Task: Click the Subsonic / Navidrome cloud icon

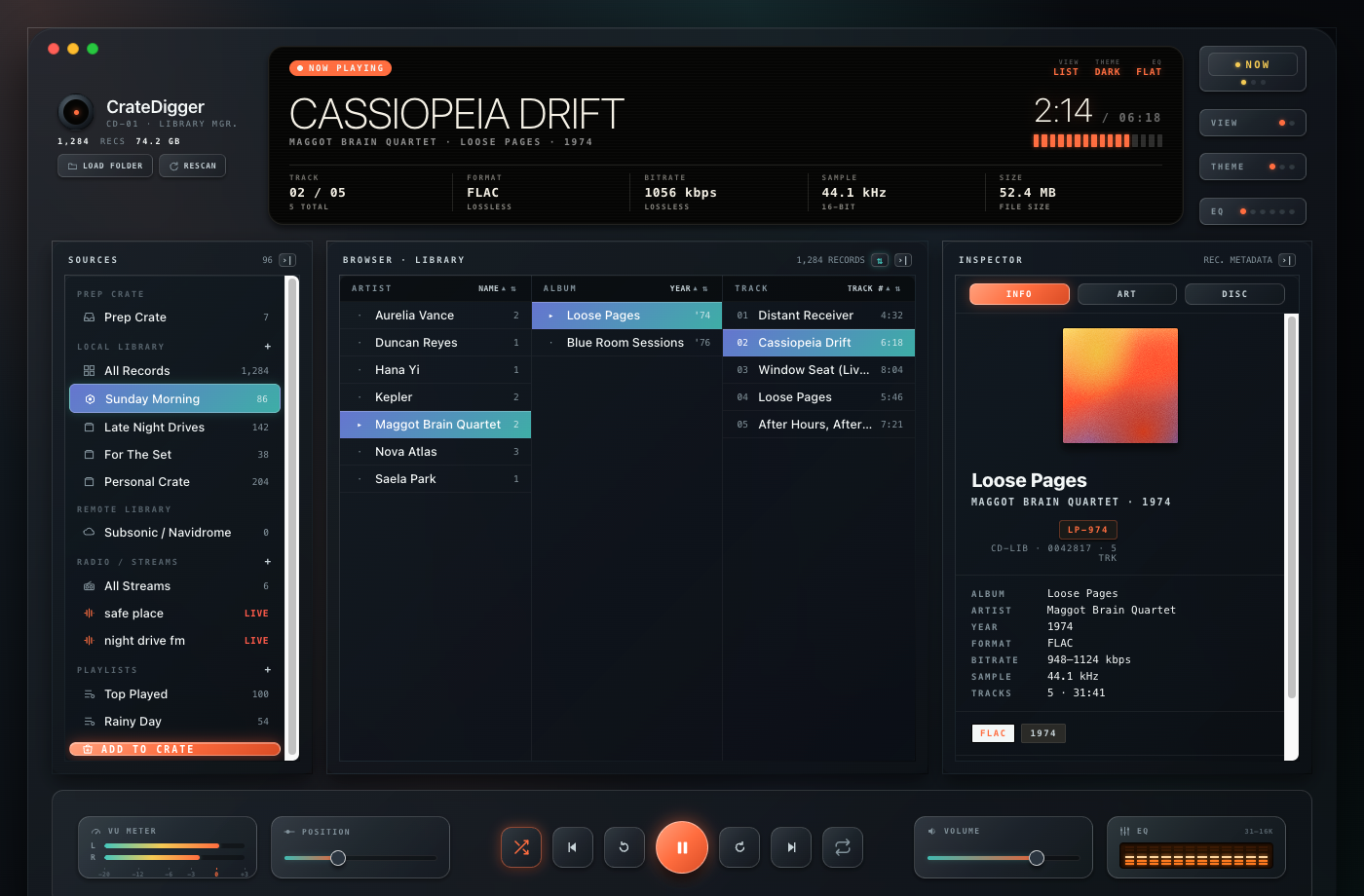Action: pos(89,533)
